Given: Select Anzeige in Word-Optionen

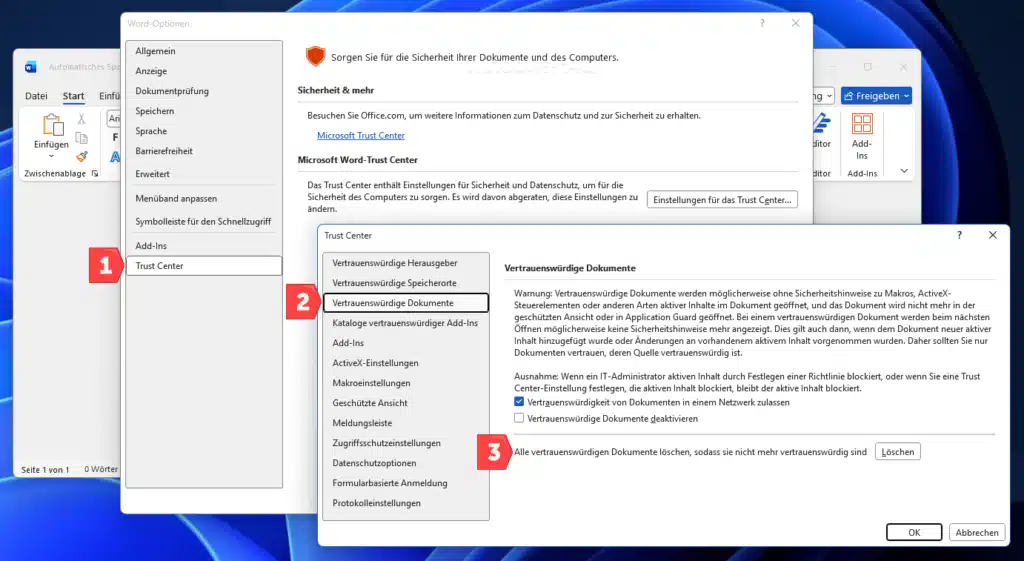Looking at the screenshot, I should (x=204, y=71).
